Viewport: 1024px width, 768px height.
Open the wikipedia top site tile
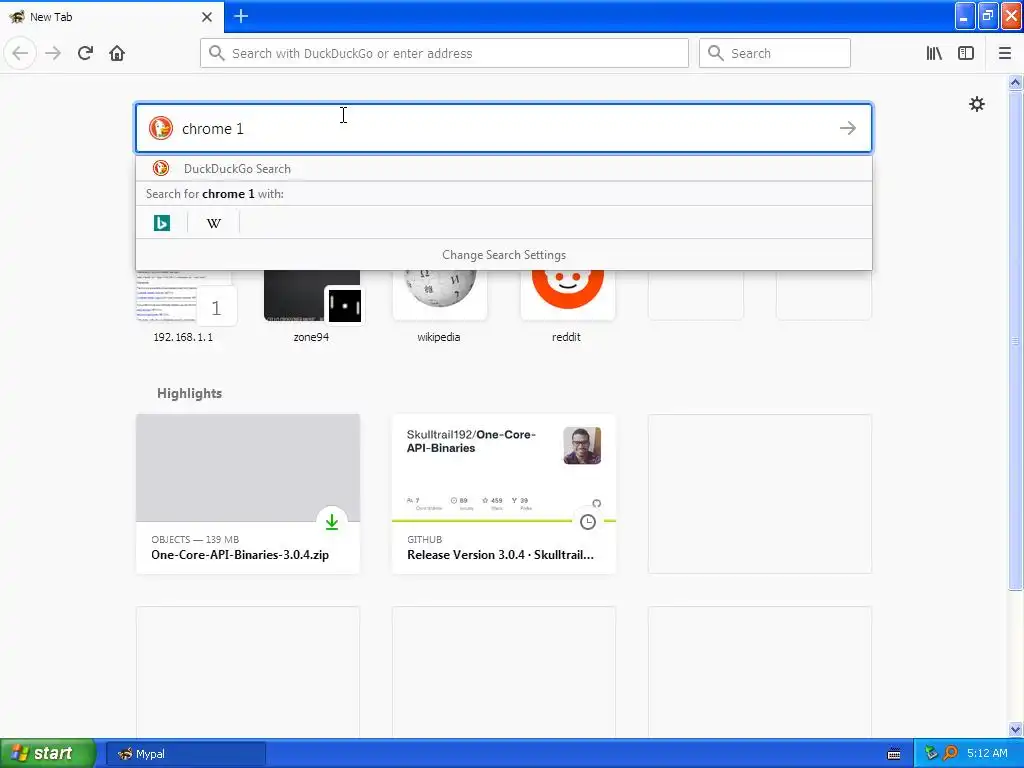point(440,306)
